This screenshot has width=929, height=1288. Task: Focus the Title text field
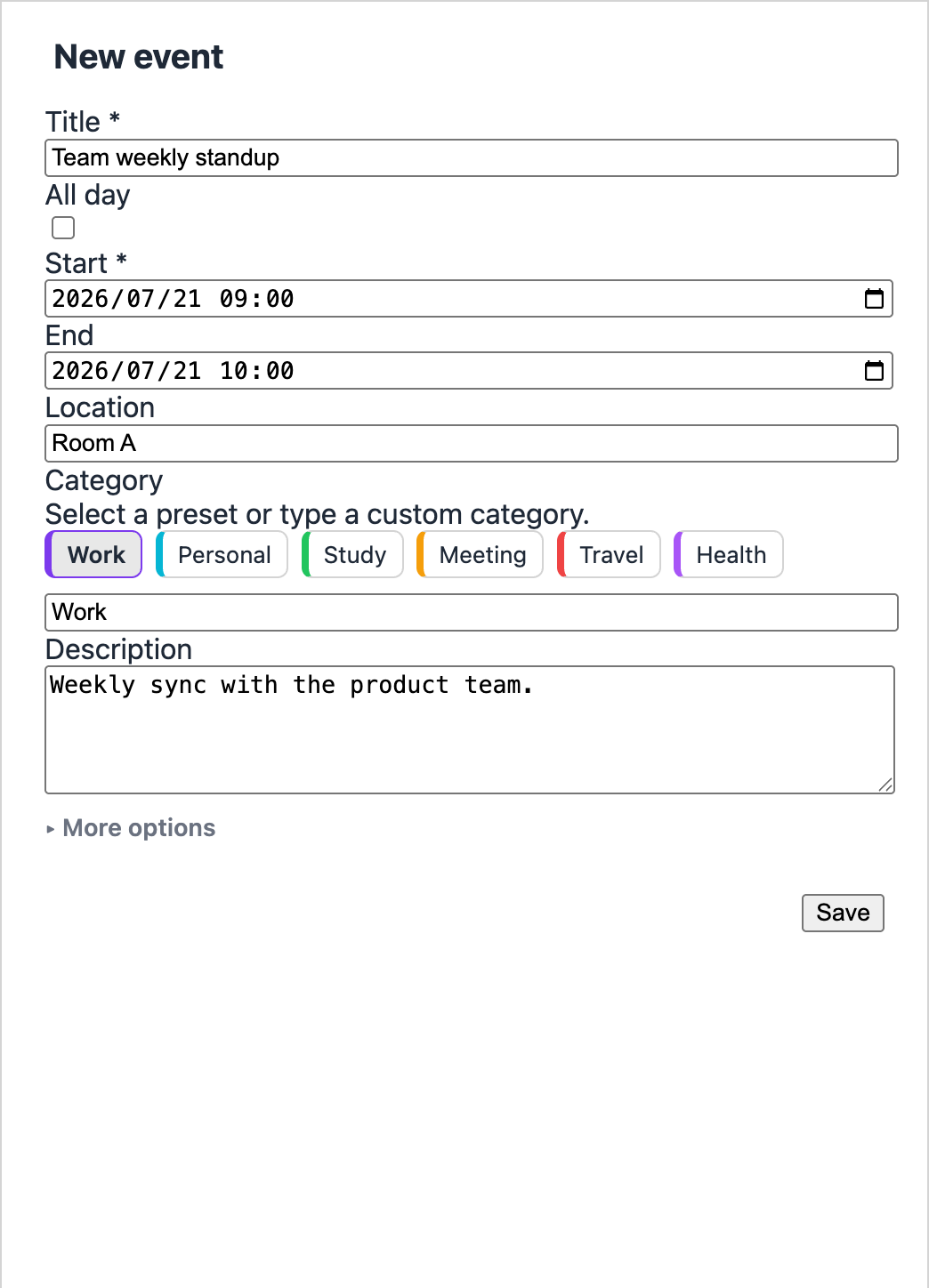click(472, 158)
